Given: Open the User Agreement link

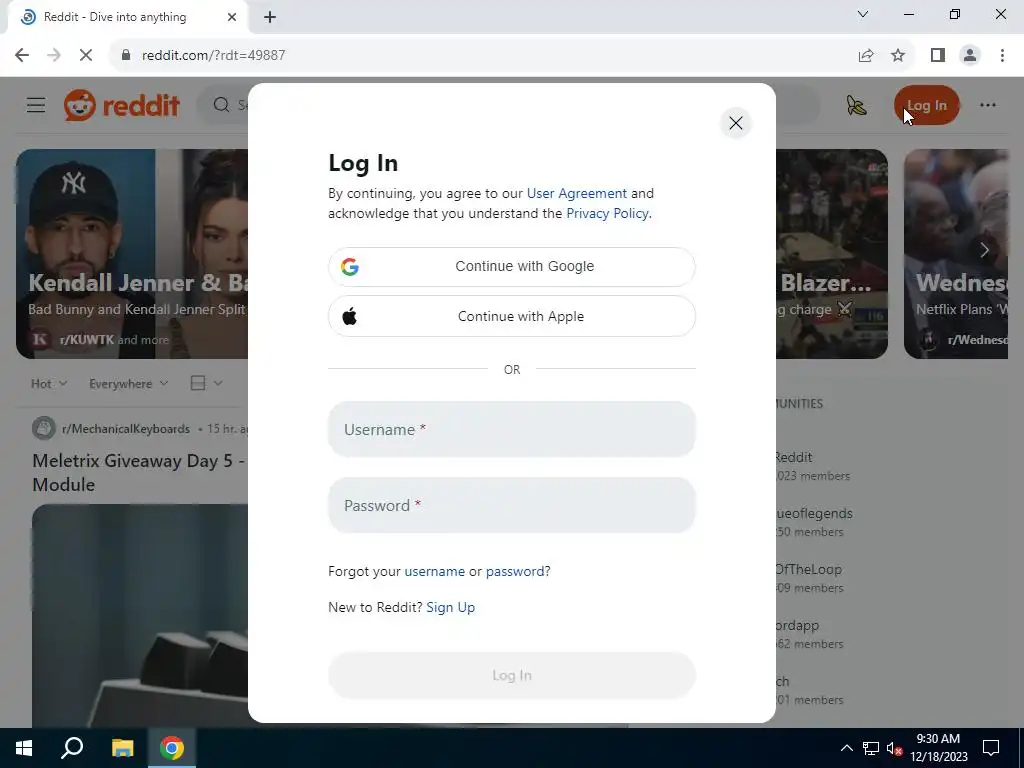Looking at the screenshot, I should (x=577, y=193).
